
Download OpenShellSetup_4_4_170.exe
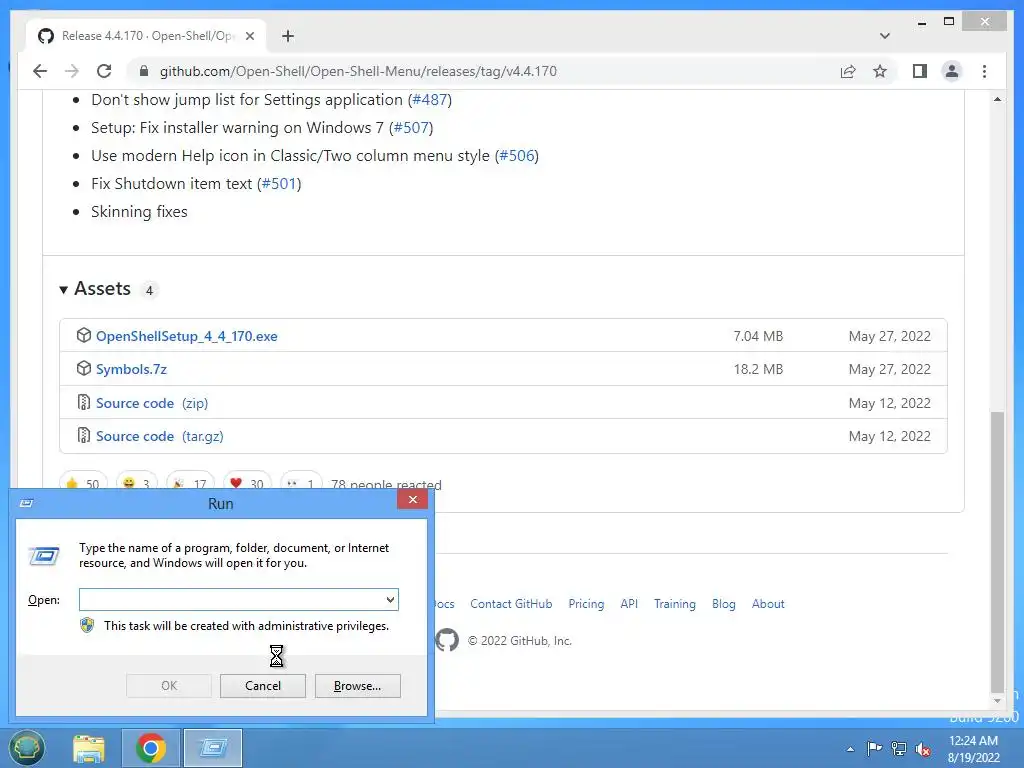(187, 336)
